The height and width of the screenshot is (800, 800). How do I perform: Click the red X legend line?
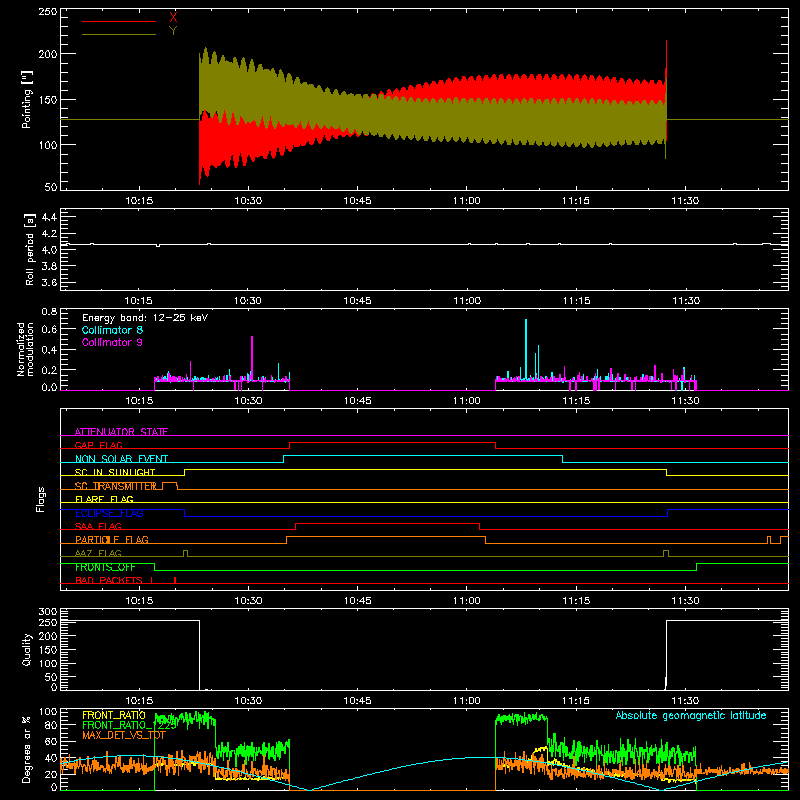click(119, 21)
